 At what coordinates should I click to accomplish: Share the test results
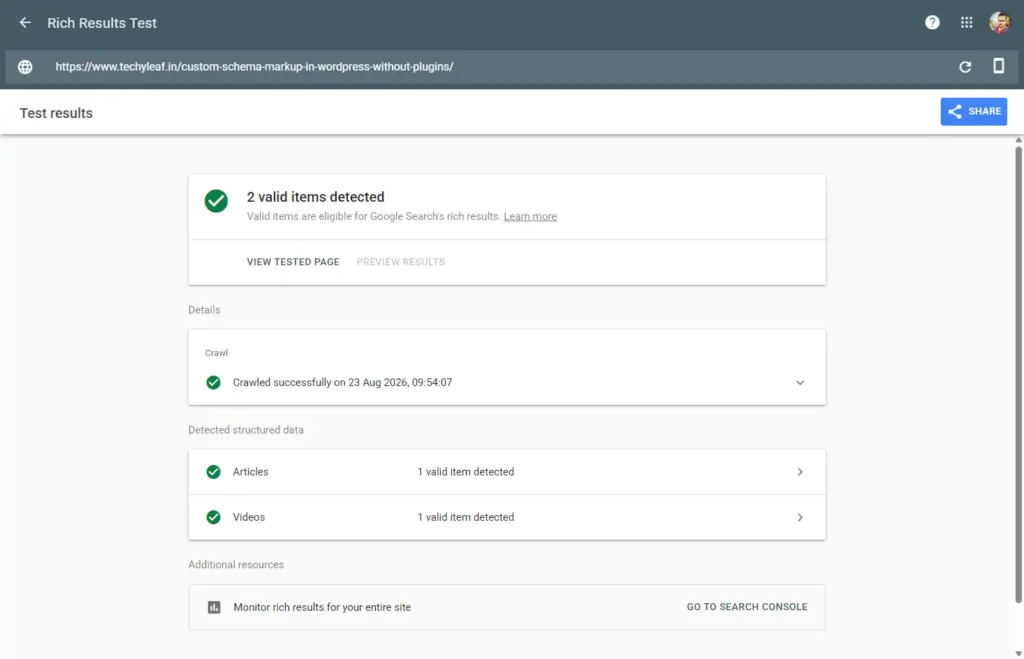pyautogui.click(x=974, y=112)
